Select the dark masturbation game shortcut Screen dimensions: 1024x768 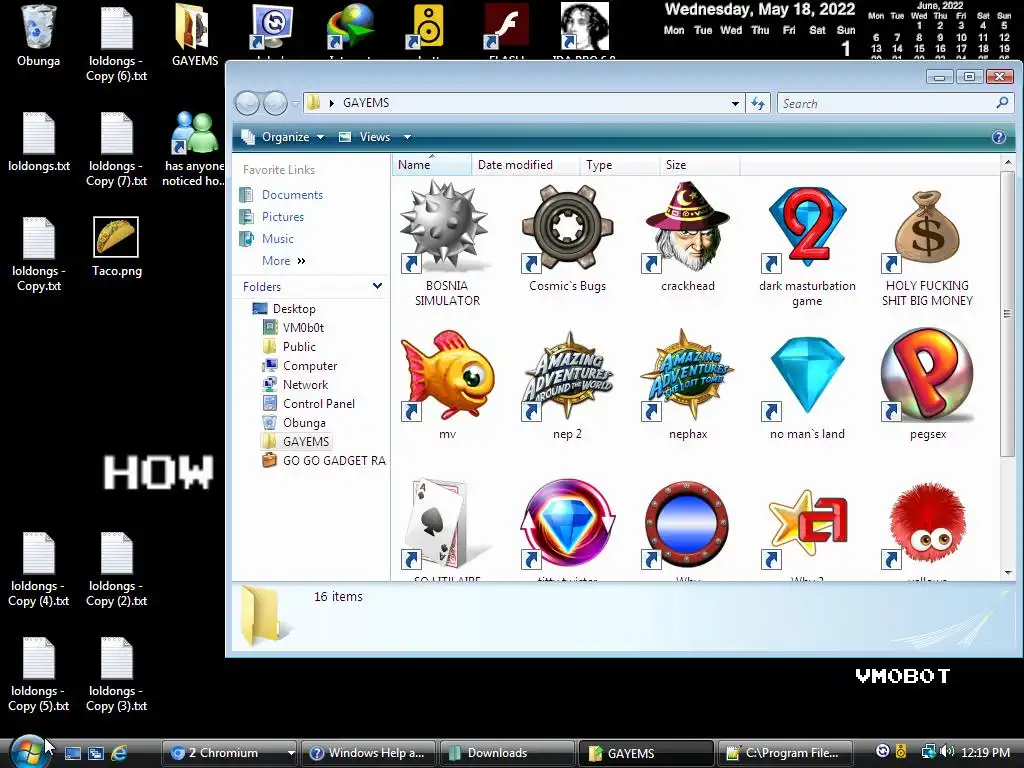click(807, 227)
